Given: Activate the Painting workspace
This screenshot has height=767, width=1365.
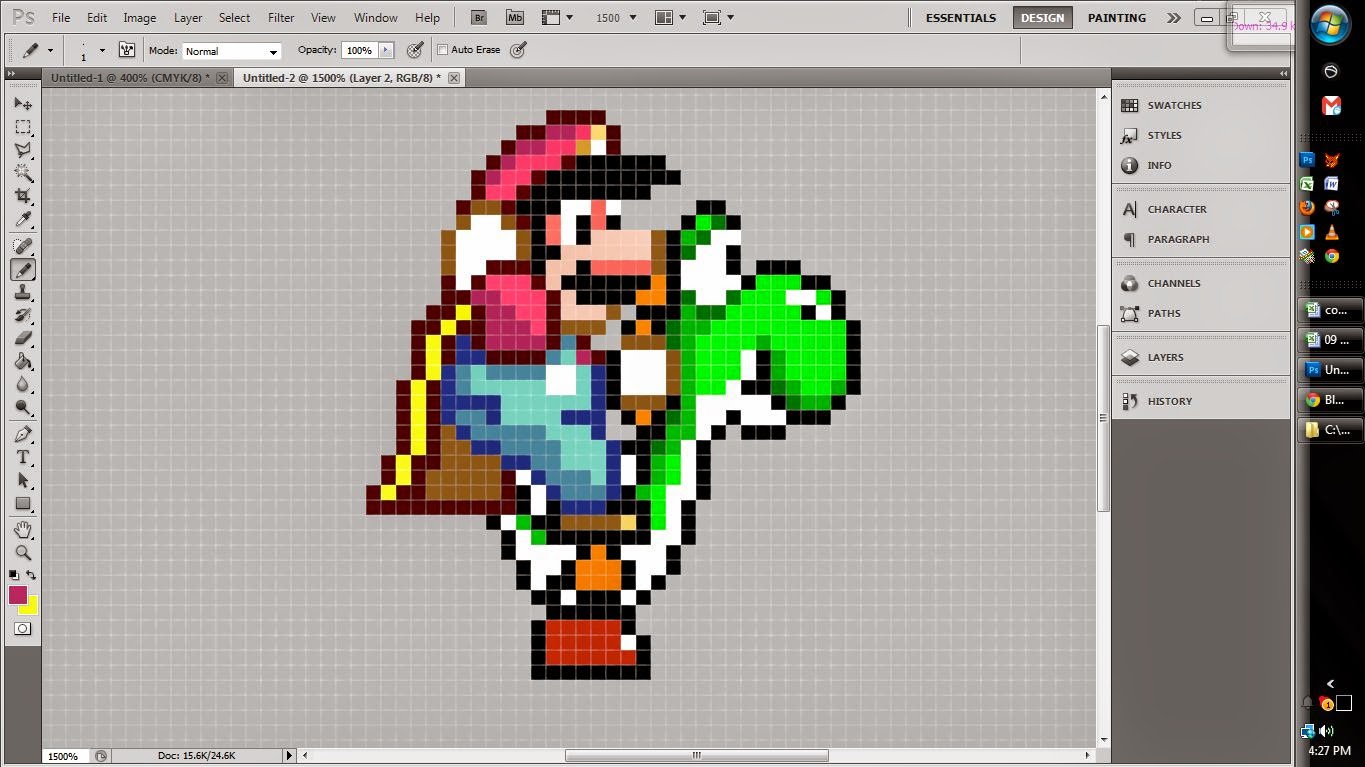Looking at the screenshot, I should 1115,17.
